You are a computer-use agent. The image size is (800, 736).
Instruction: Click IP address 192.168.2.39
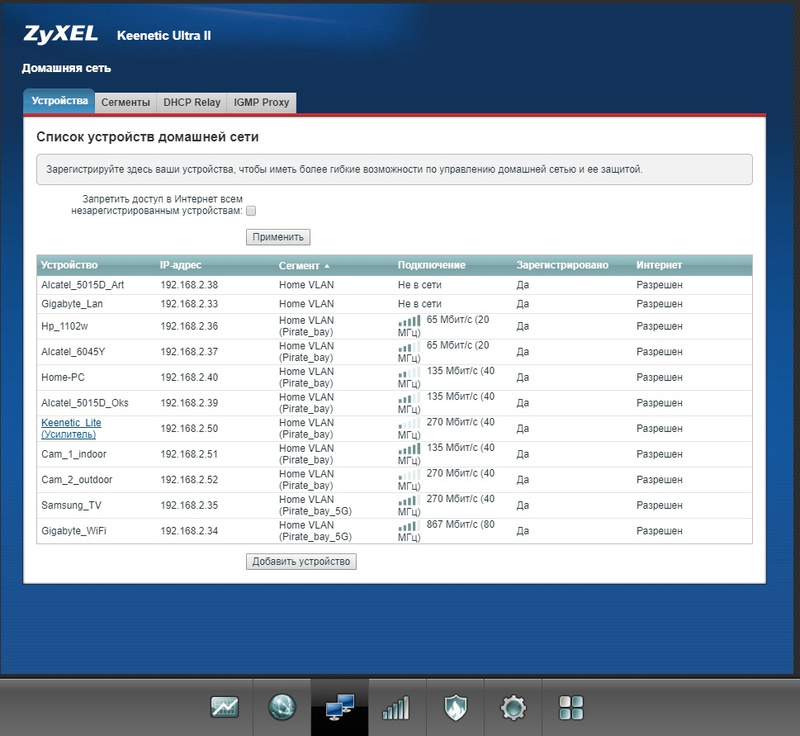click(x=189, y=402)
